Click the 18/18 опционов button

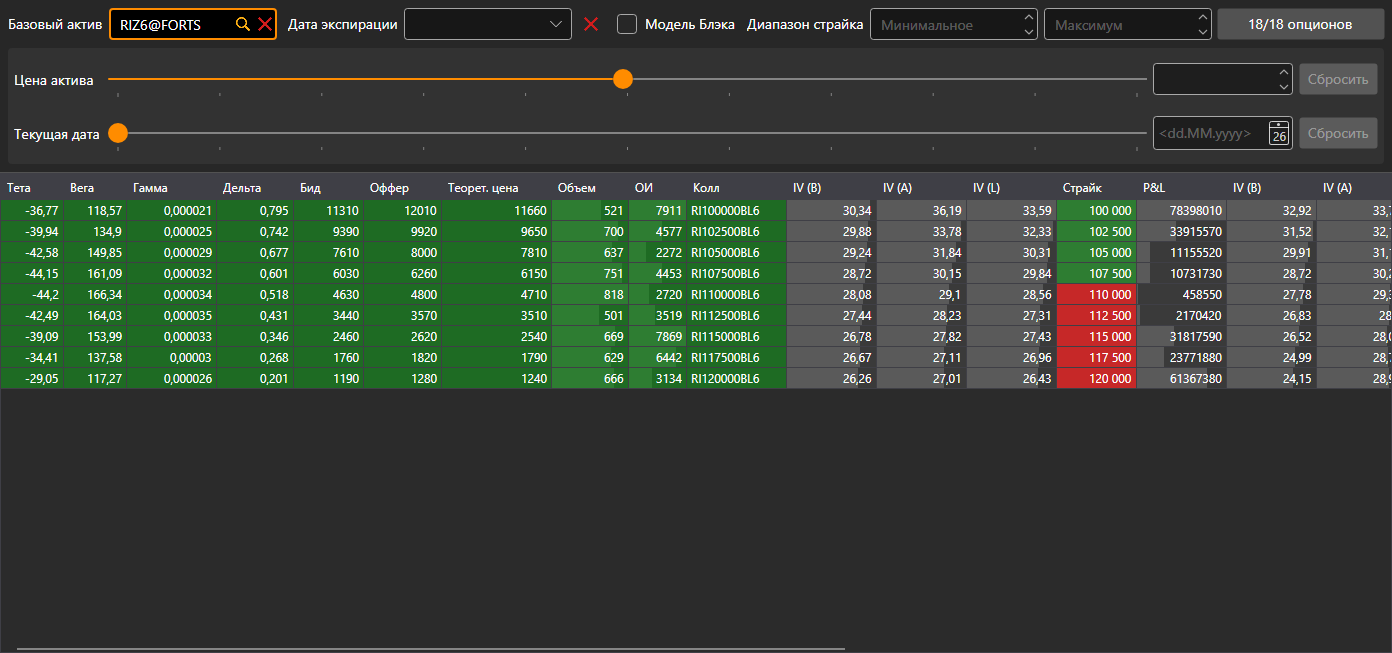coord(1300,24)
